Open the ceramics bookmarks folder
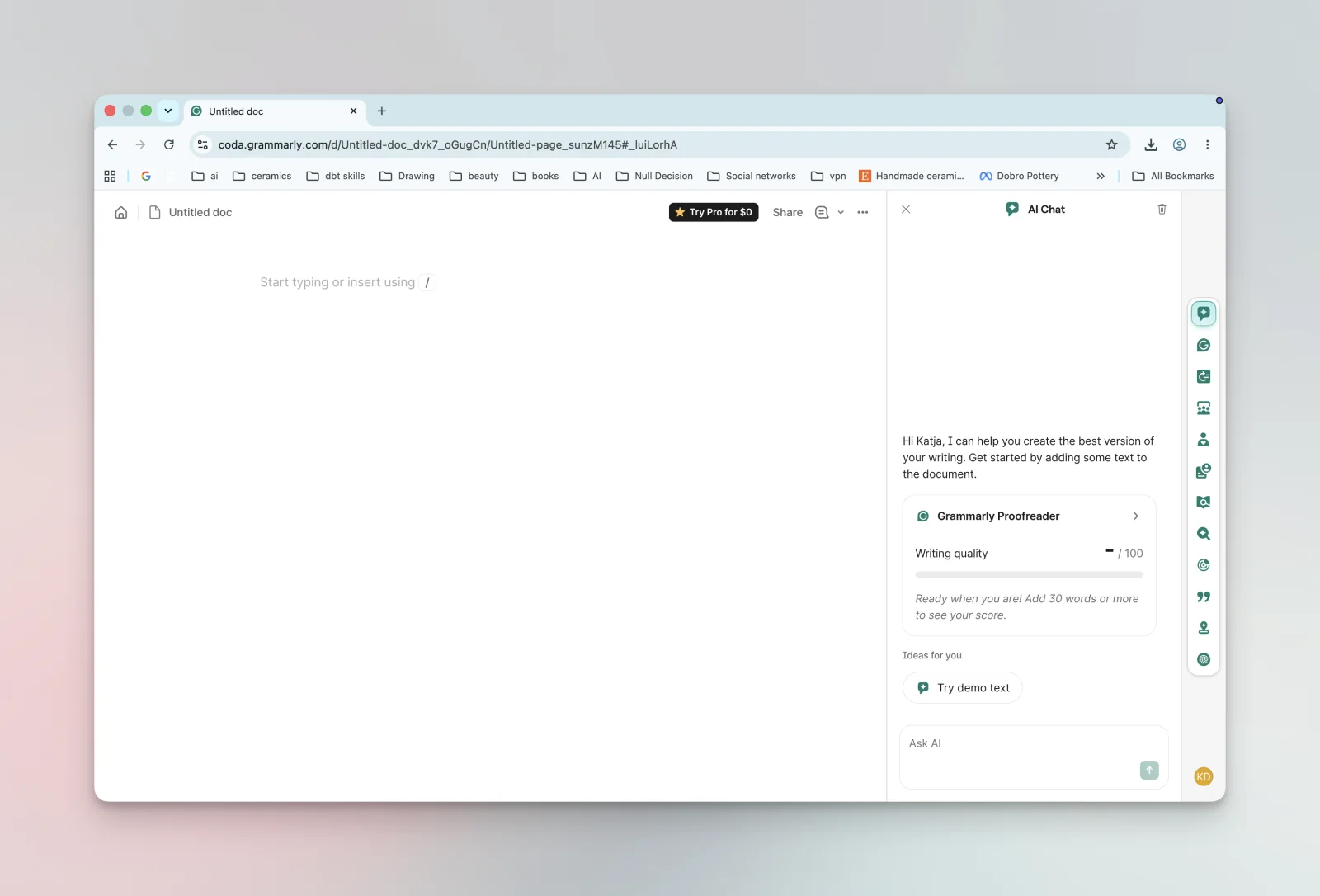Screen dimensions: 1320x896 pos(262,177)
